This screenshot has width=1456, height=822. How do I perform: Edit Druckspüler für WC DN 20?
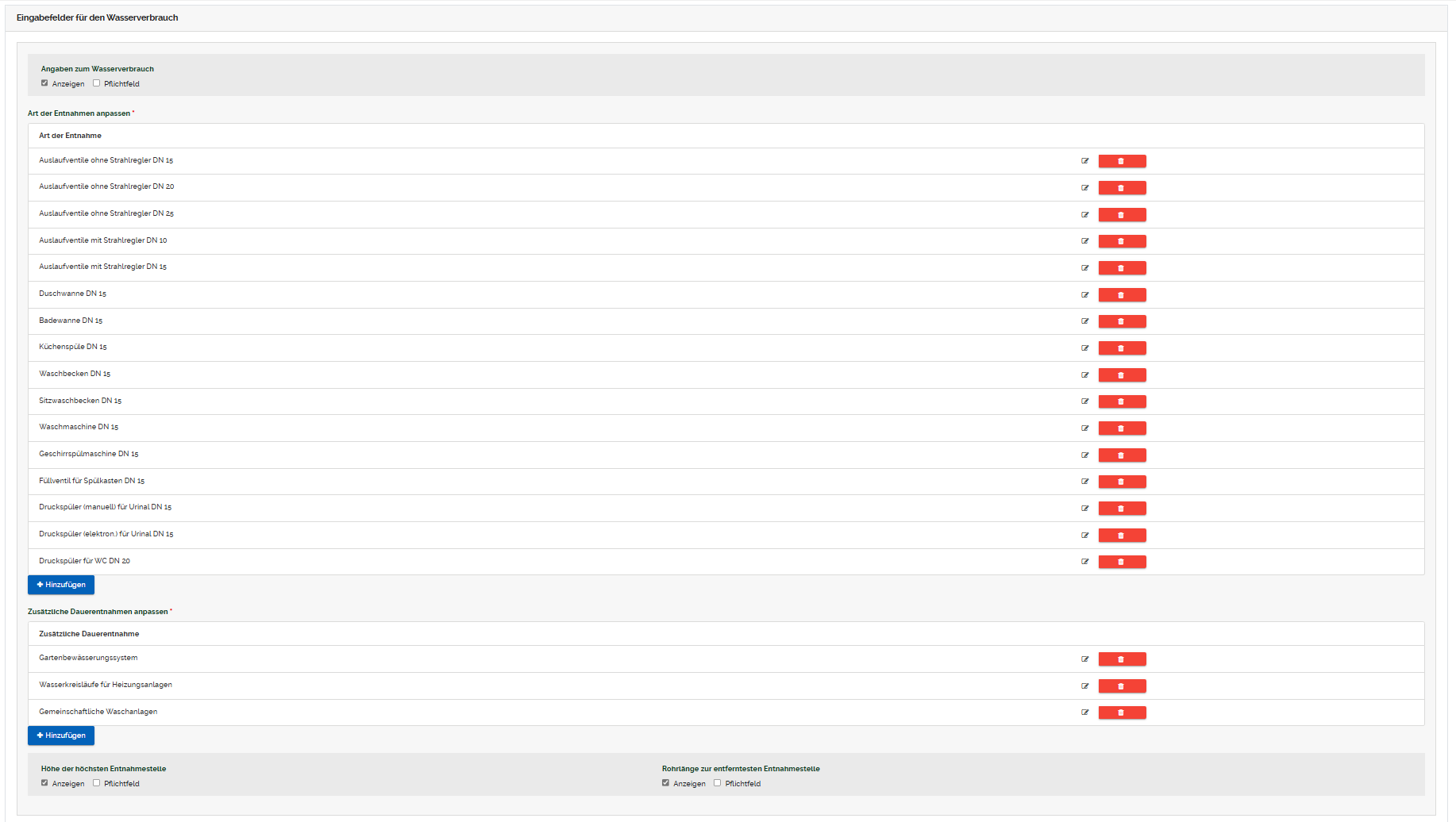[1084, 562]
